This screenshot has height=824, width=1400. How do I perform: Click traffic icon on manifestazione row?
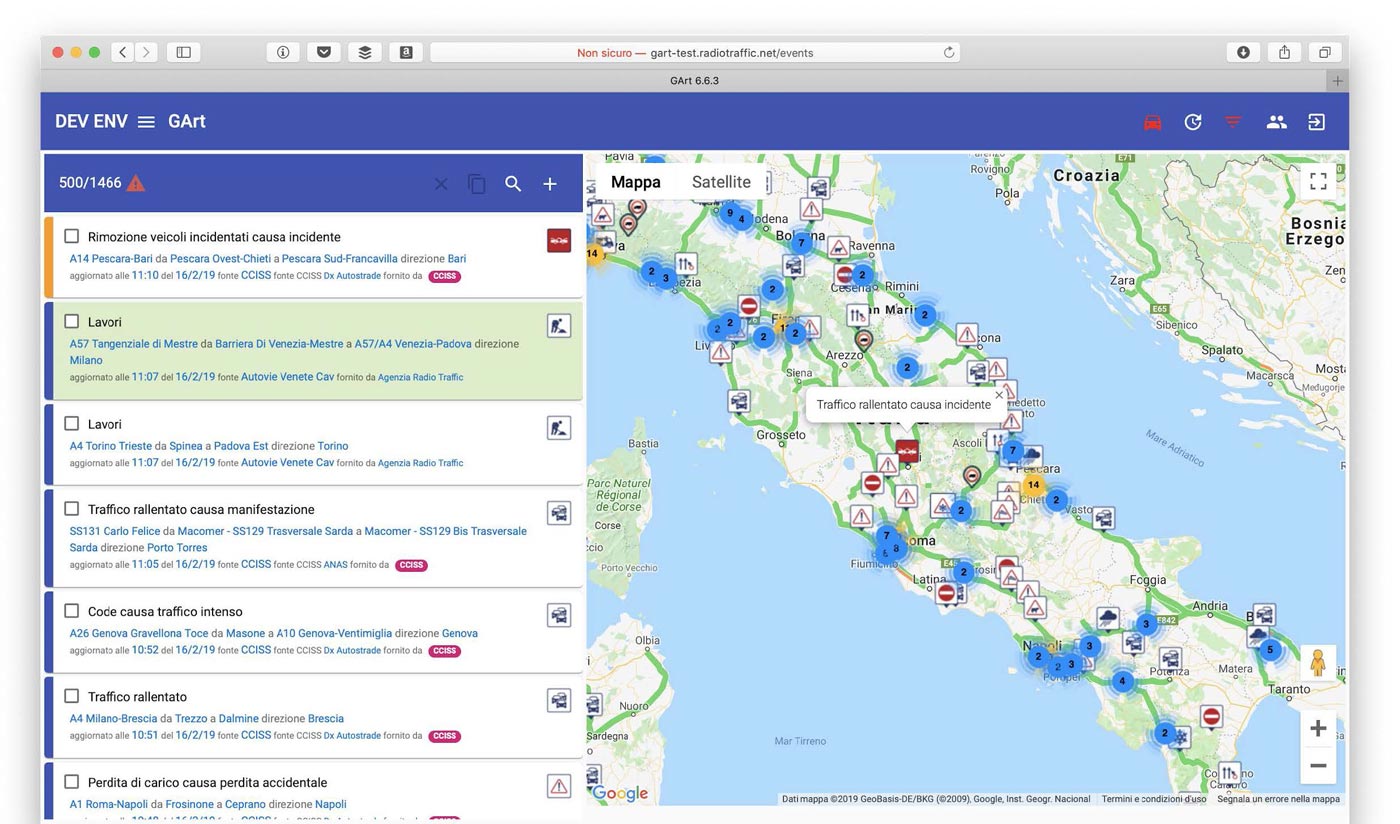(559, 513)
